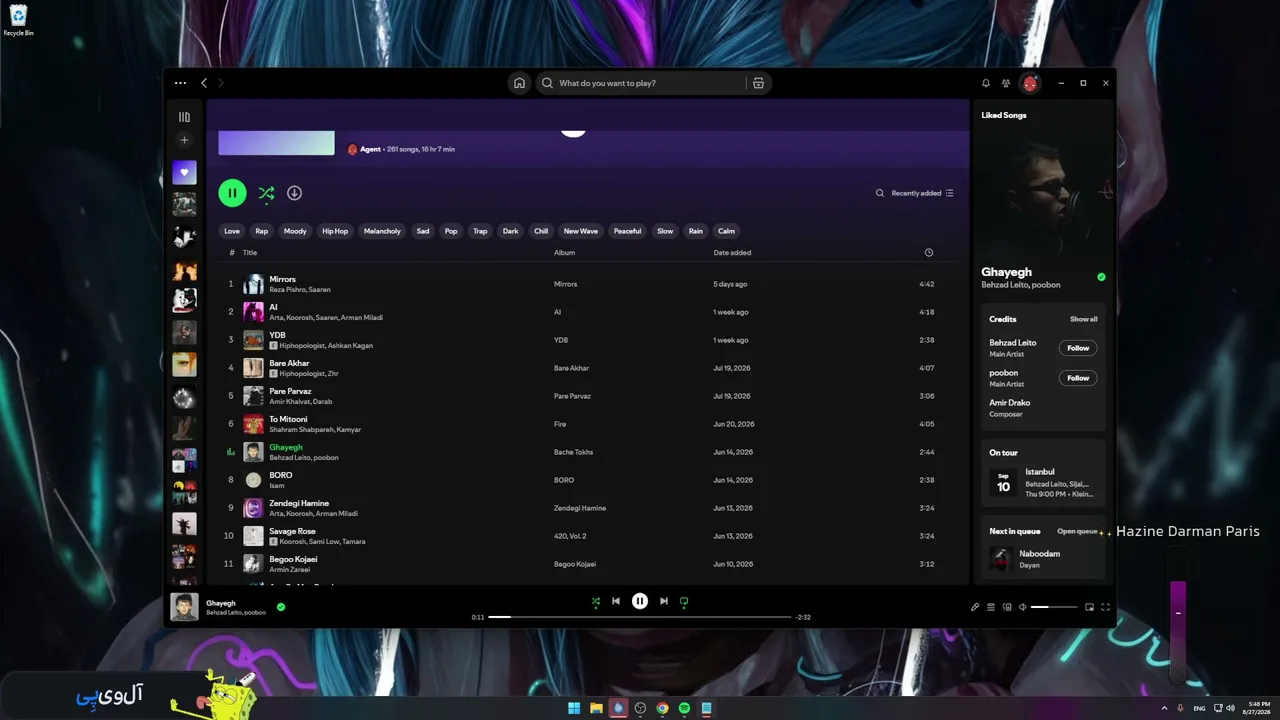The image size is (1280, 720).
Task: Enable the Peaceful filter chip
Action: click(x=628, y=231)
